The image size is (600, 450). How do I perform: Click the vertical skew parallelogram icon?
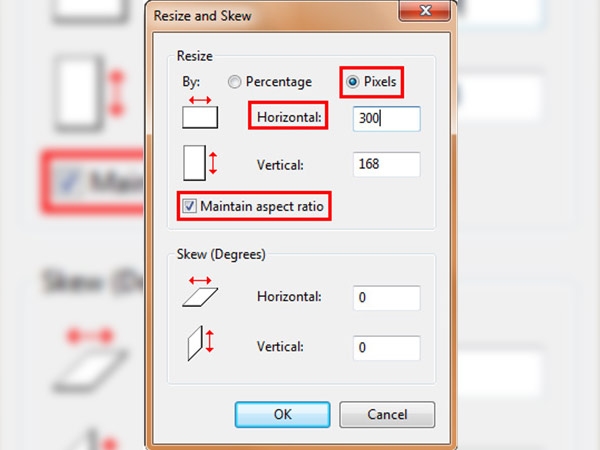200,343
